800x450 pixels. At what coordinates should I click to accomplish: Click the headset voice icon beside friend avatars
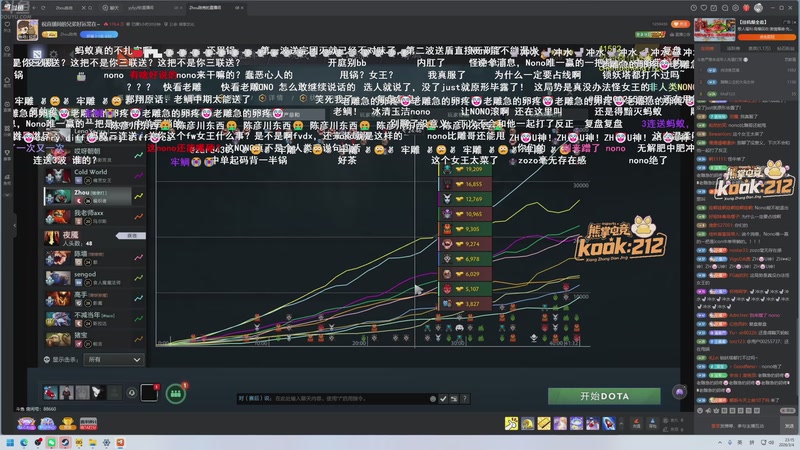pyautogui.click(x=132, y=392)
